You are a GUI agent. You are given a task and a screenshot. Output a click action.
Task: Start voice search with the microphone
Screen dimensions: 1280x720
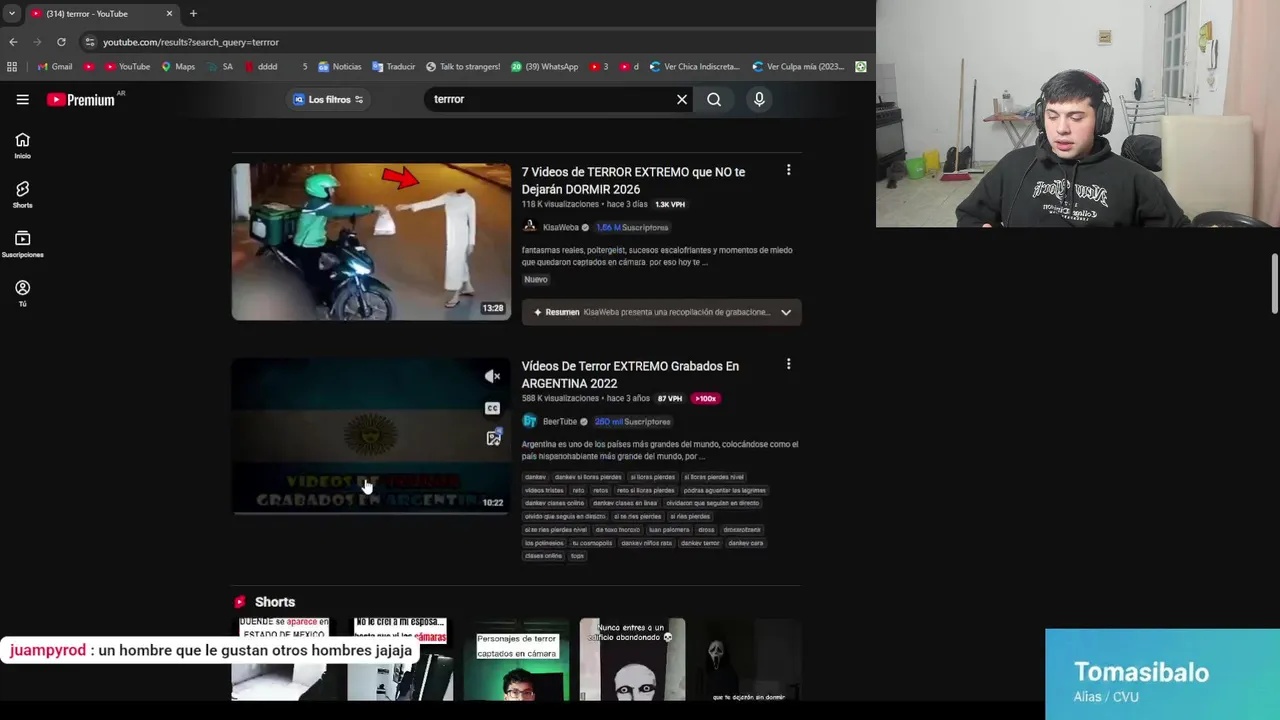(x=759, y=99)
